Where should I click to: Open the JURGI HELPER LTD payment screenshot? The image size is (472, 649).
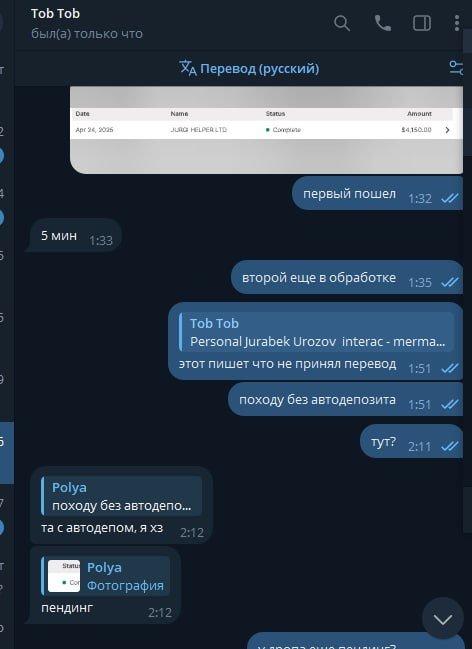[x=266, y=130]
